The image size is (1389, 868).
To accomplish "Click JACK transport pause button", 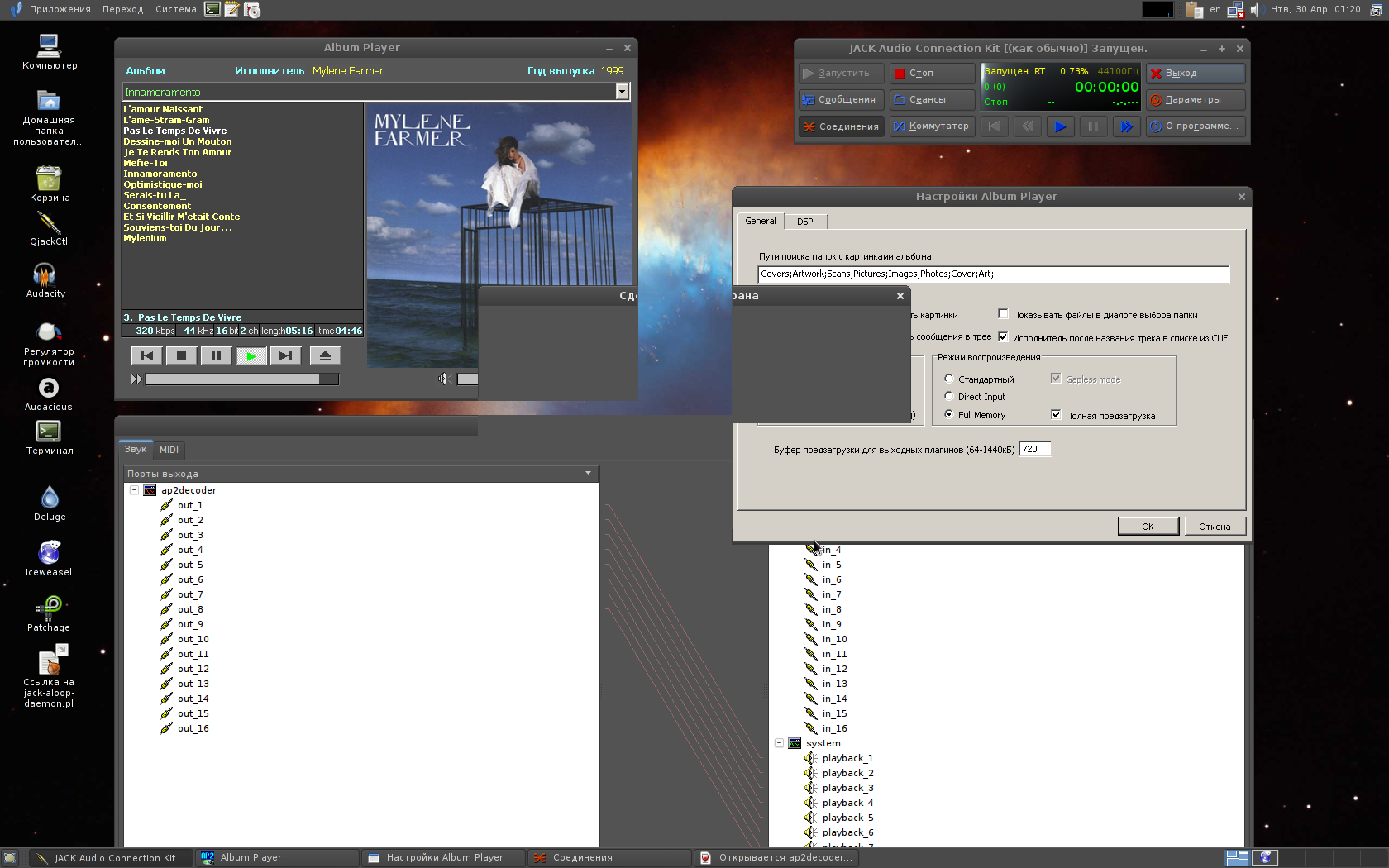I will tap(1093, 126).
